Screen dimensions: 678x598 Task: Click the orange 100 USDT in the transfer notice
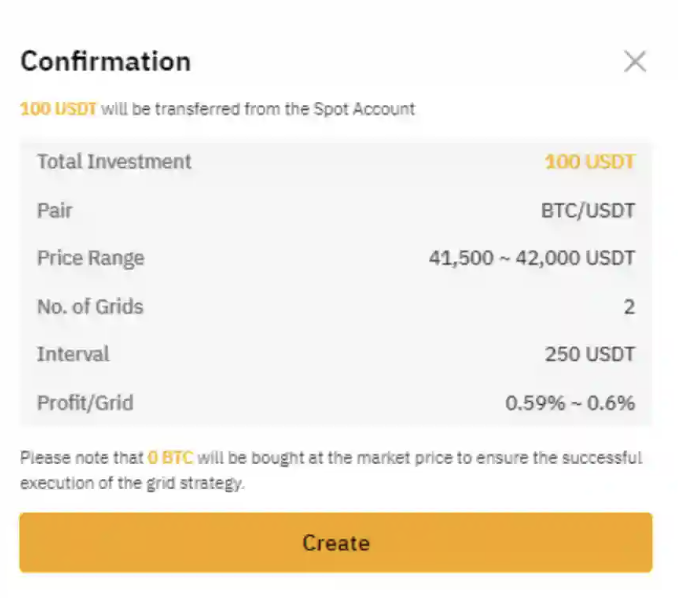[58, 109]
